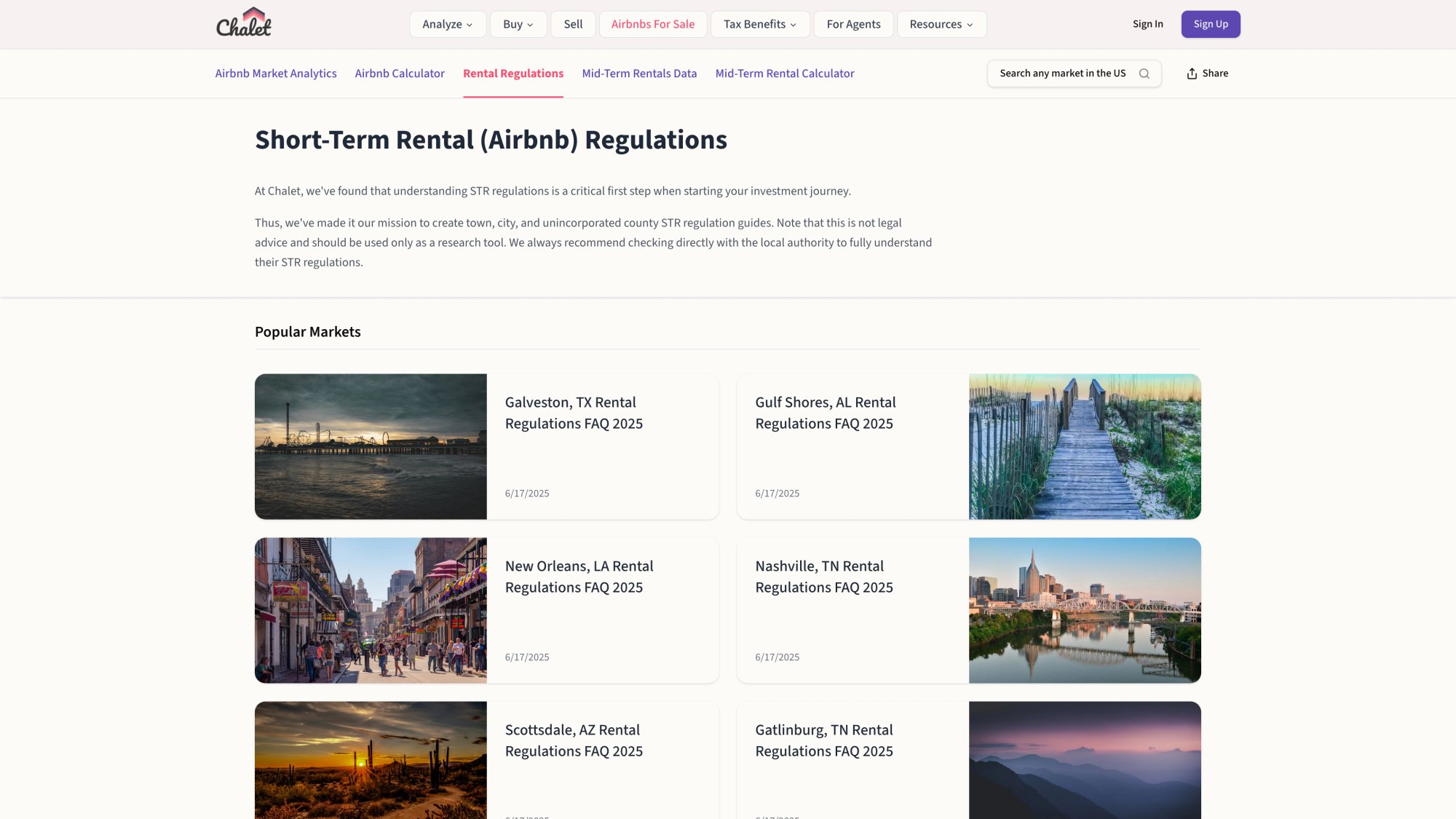This screenshot has height=819, width=1456.
Task: Switch to the Airbnb Market Analytics tab
Action: [x=275, y=74]
